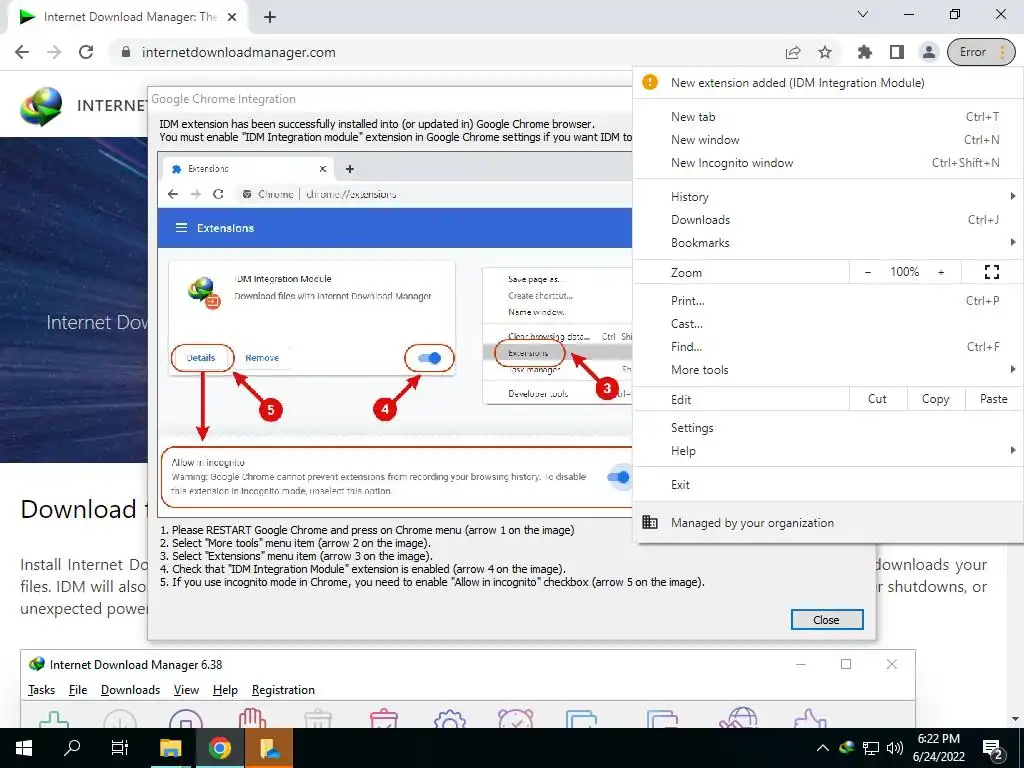
Task: Open Windows taskbar search
Action: [72, 748]
